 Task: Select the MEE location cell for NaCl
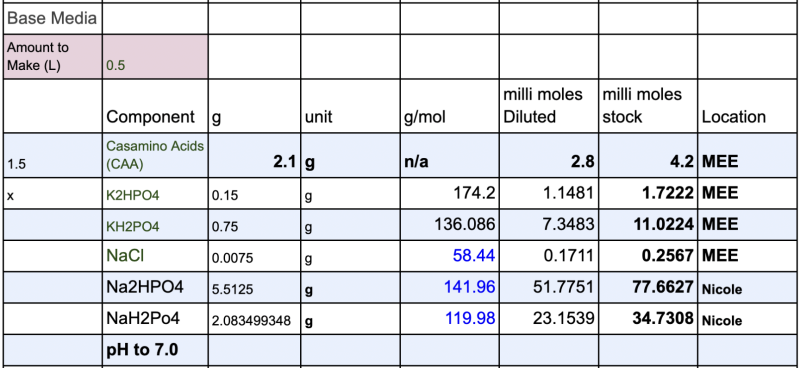click(747, 256)
